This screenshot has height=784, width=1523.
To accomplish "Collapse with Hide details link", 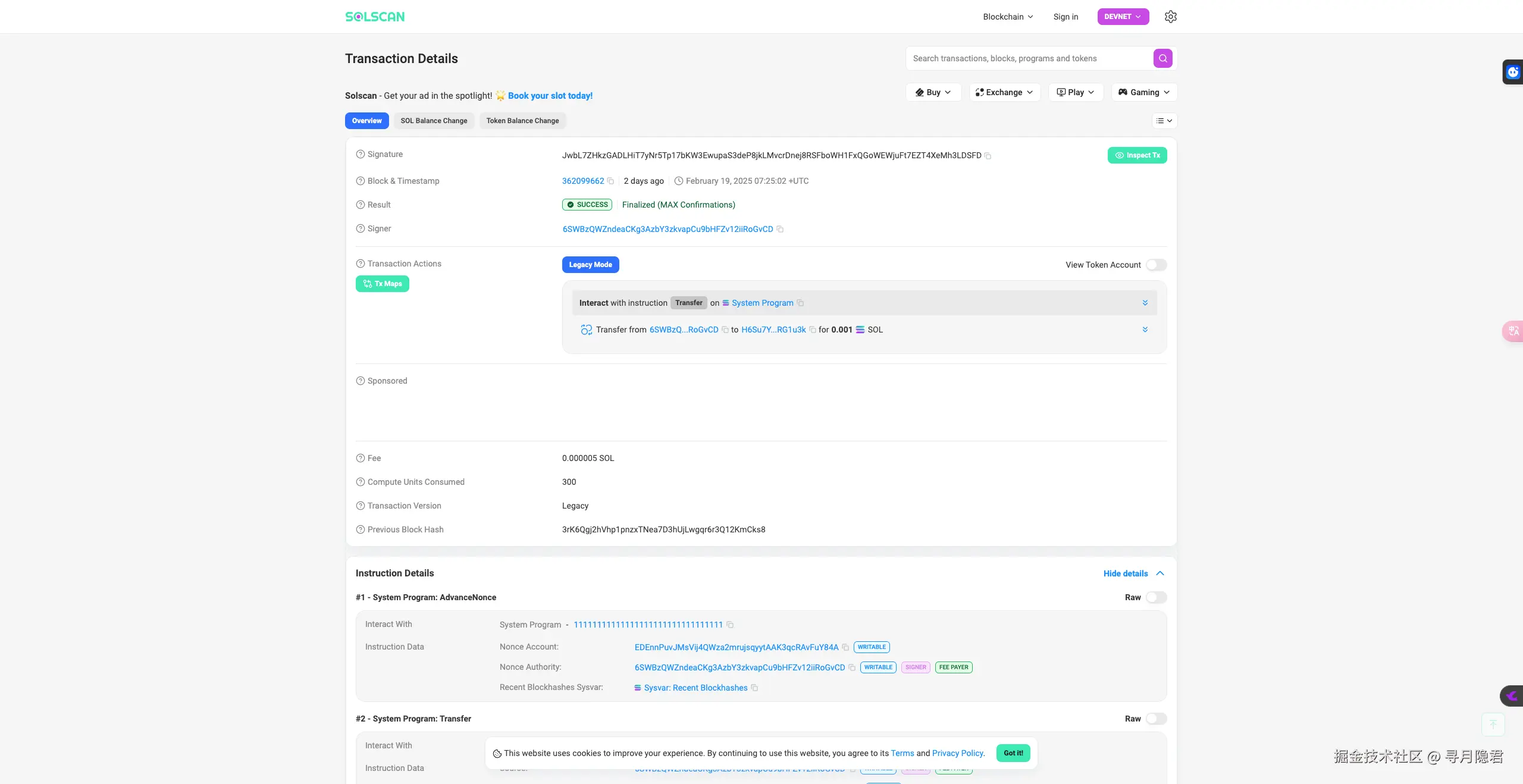I will 1126,573.
